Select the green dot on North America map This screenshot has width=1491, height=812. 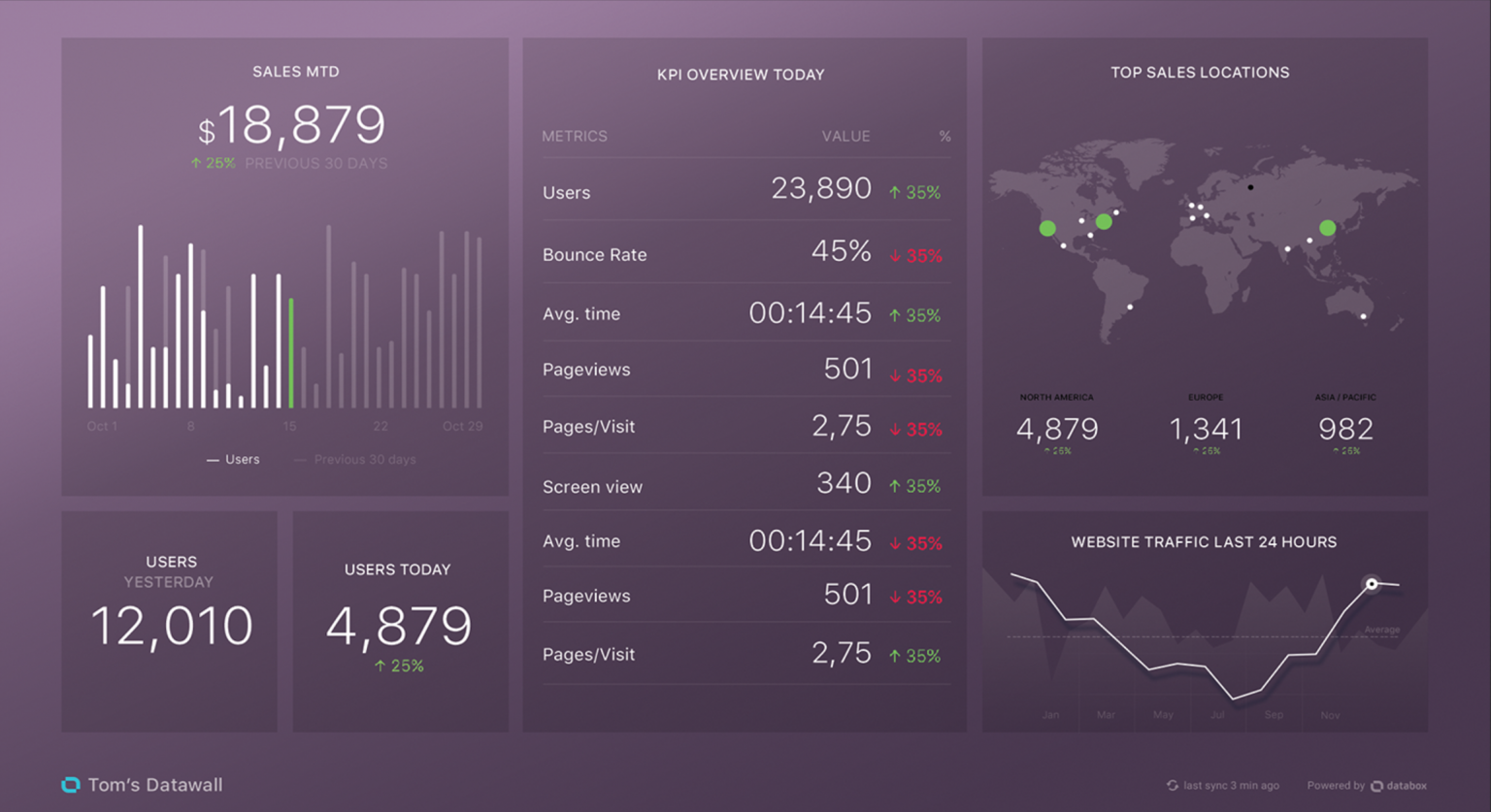coord(1047,228)
